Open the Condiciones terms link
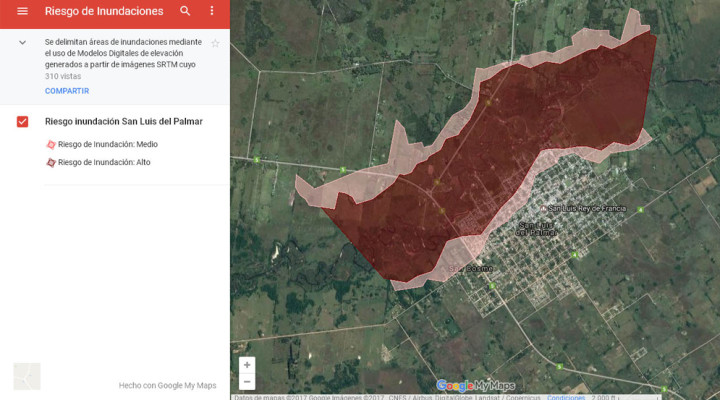Screen dimensions: 720x400 [x=566, y=397]
